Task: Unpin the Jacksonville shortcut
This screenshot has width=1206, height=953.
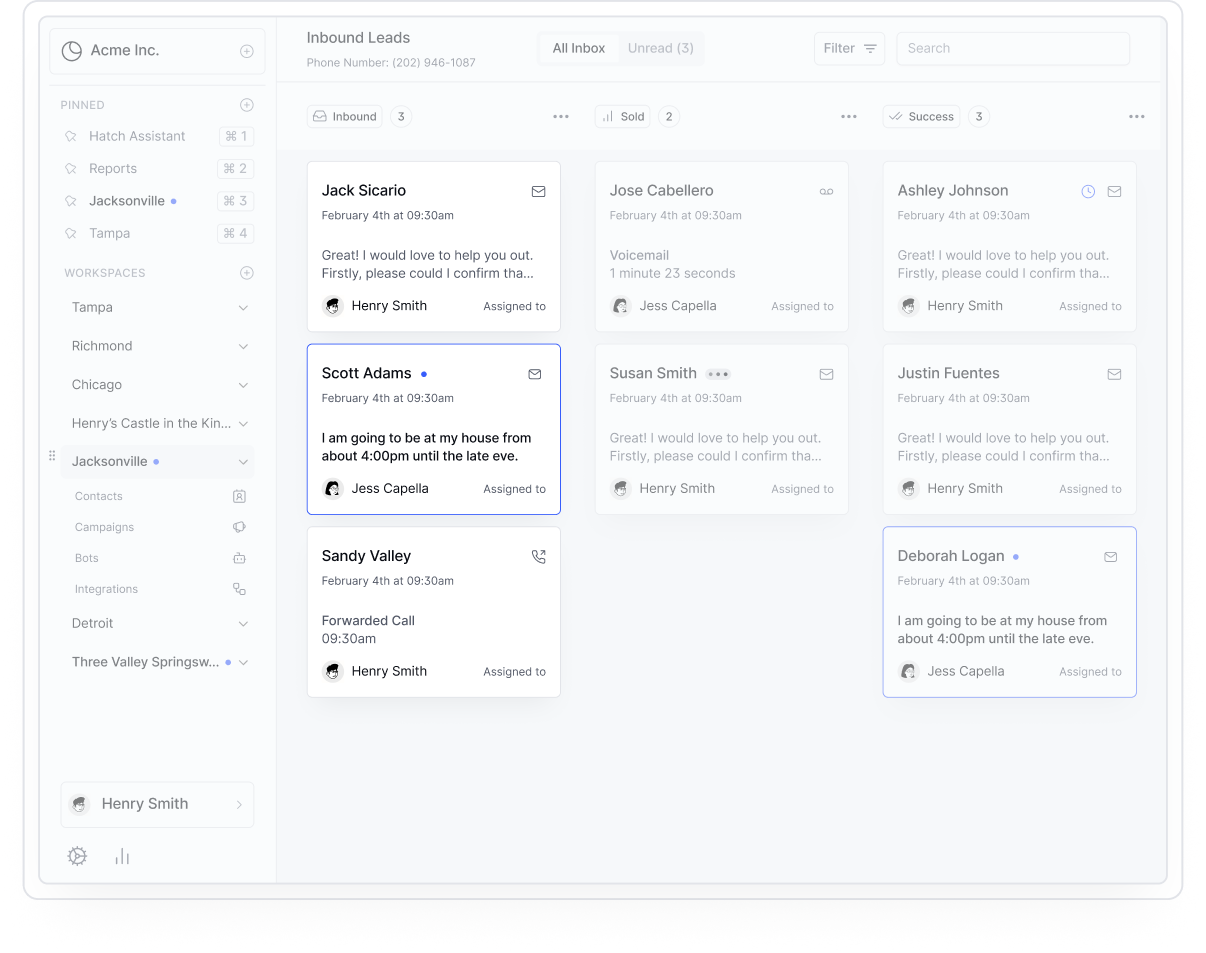Action: coord(71,201)
